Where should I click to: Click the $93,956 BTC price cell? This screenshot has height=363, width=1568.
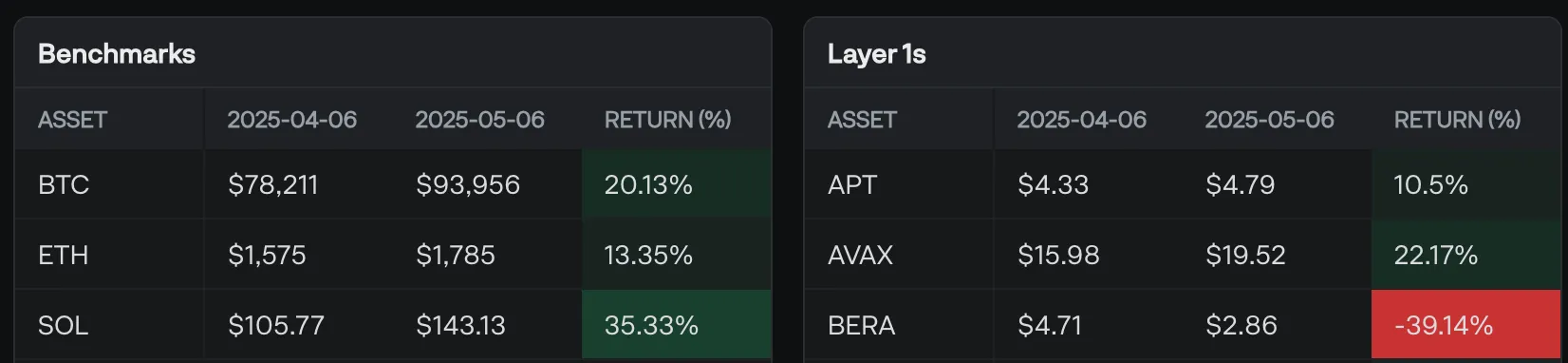[x=468, y=184]
